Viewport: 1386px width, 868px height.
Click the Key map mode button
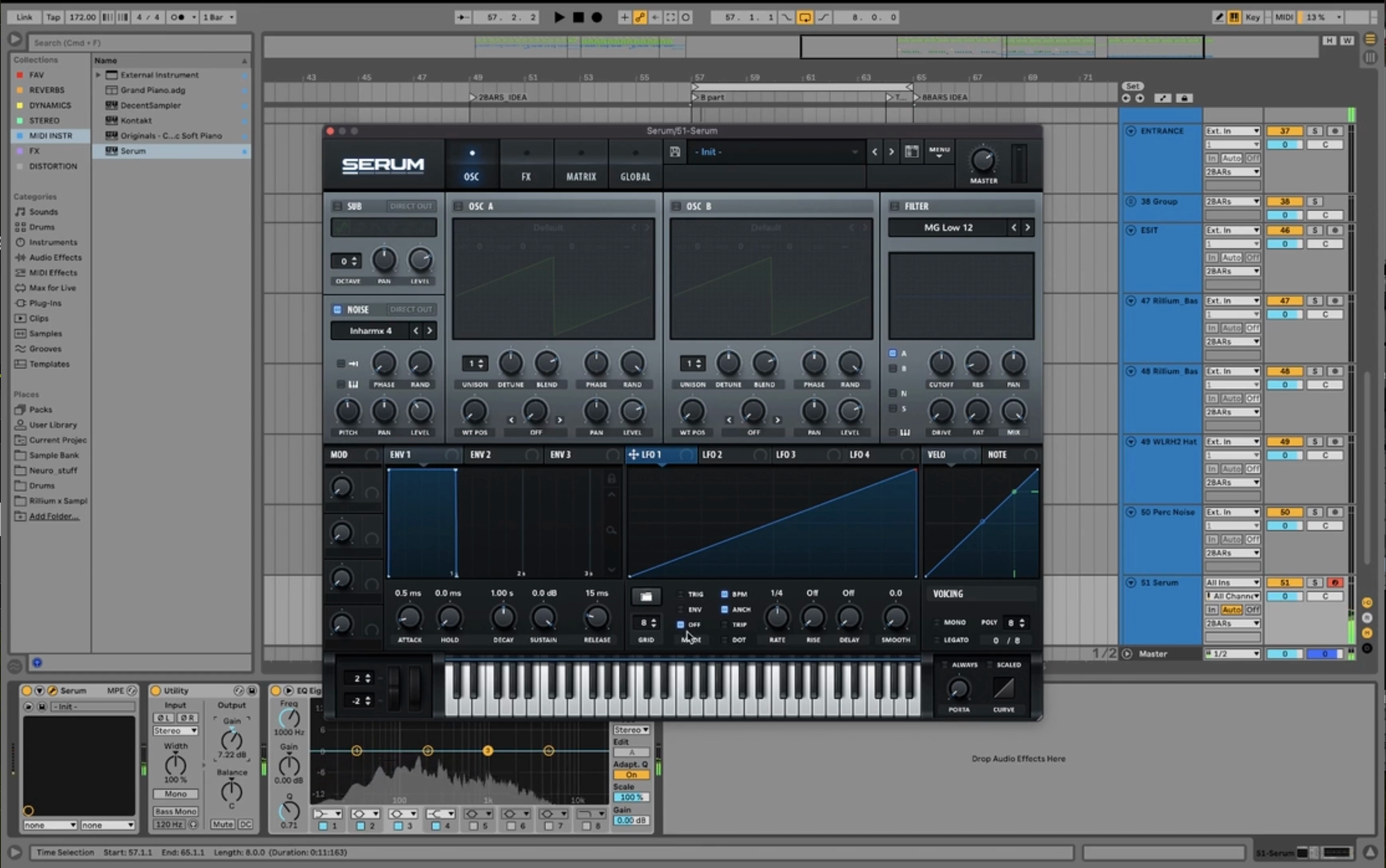coord(1252,17)
